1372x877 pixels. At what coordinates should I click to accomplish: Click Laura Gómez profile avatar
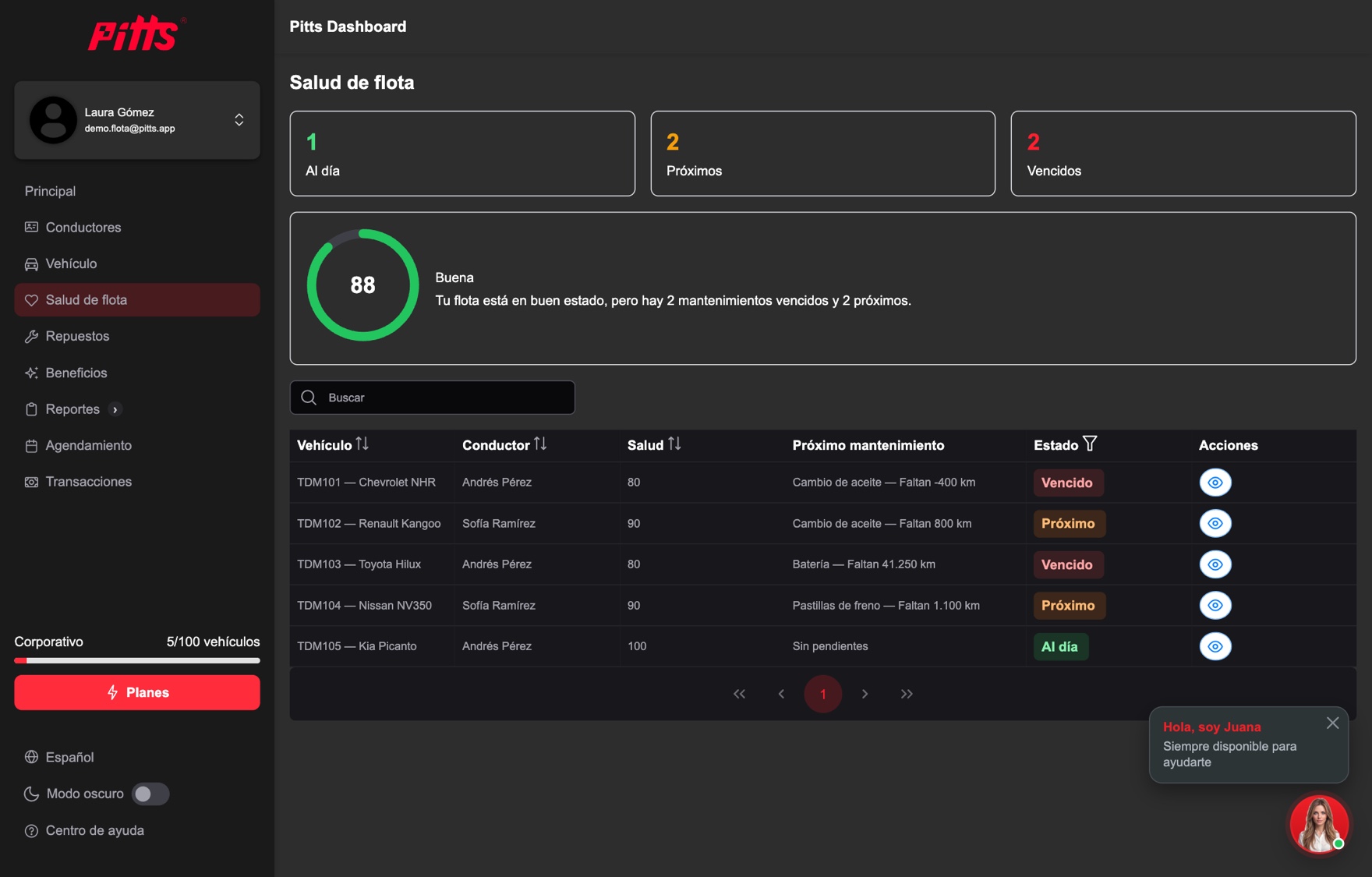click(x=53, y=120)
